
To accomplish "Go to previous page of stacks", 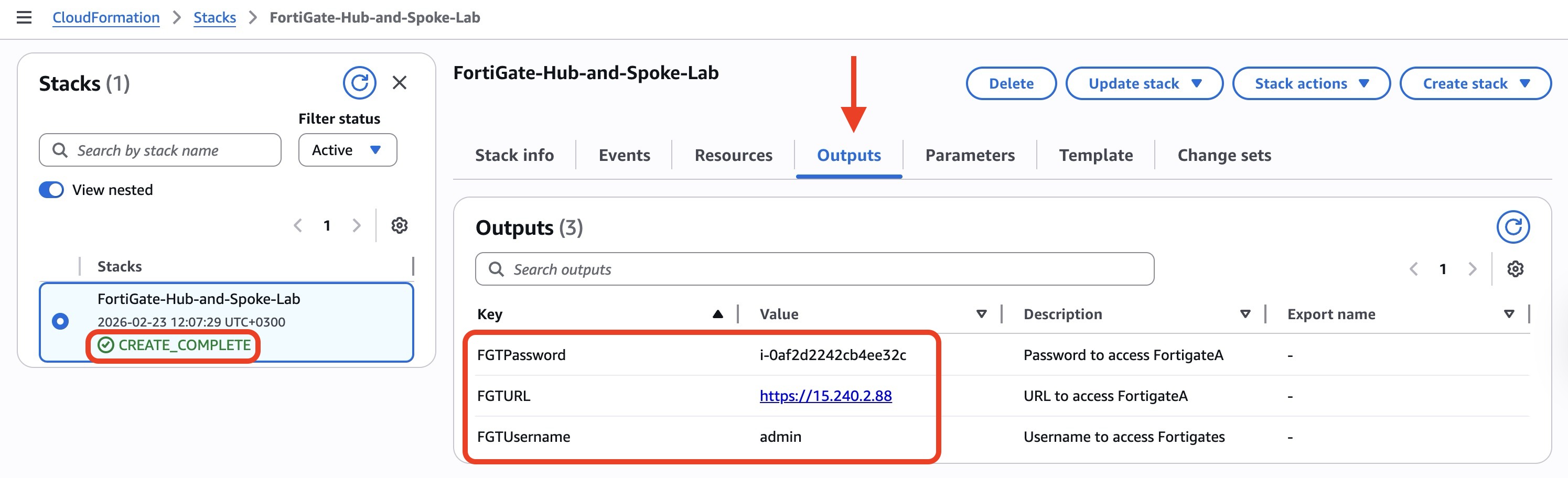I will point(298,225).
